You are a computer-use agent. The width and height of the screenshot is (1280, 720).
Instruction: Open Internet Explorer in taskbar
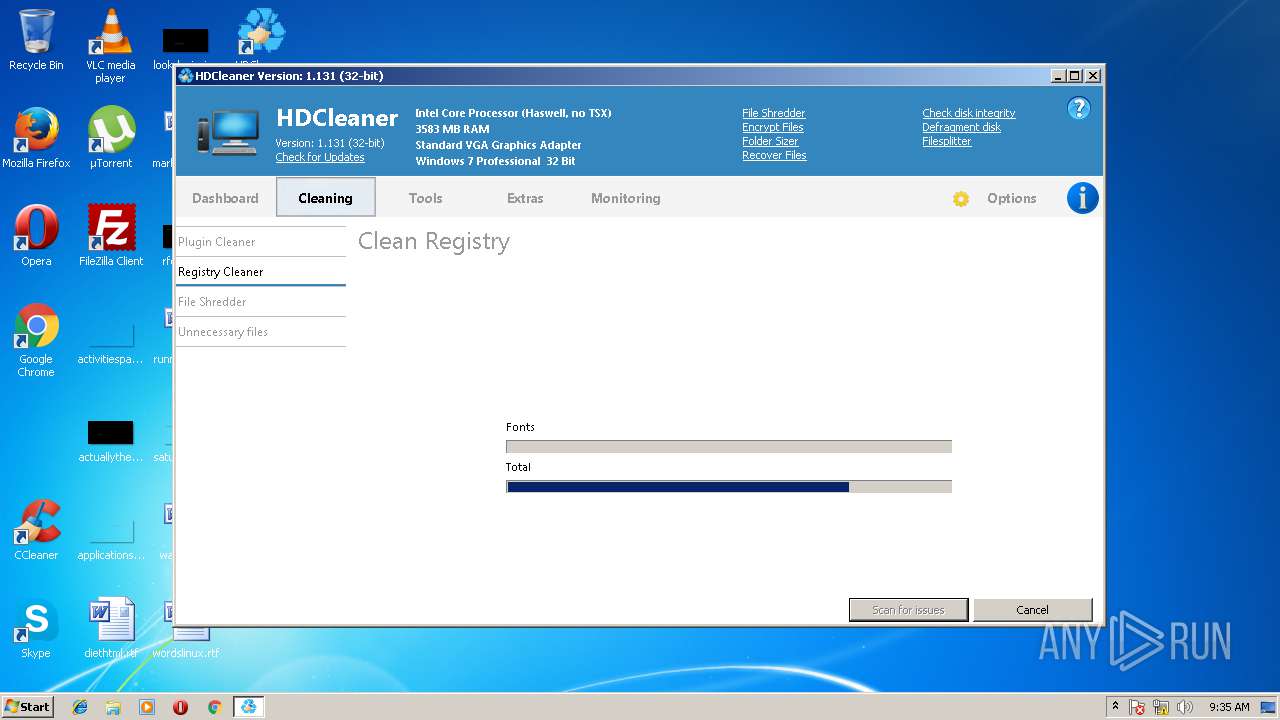tap(80, 707)
